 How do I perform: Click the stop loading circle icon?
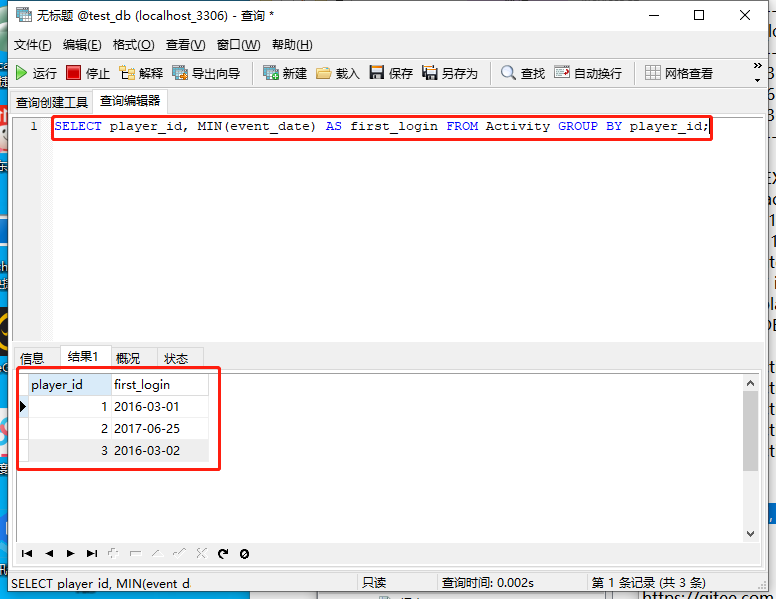(x=244, y=553)
